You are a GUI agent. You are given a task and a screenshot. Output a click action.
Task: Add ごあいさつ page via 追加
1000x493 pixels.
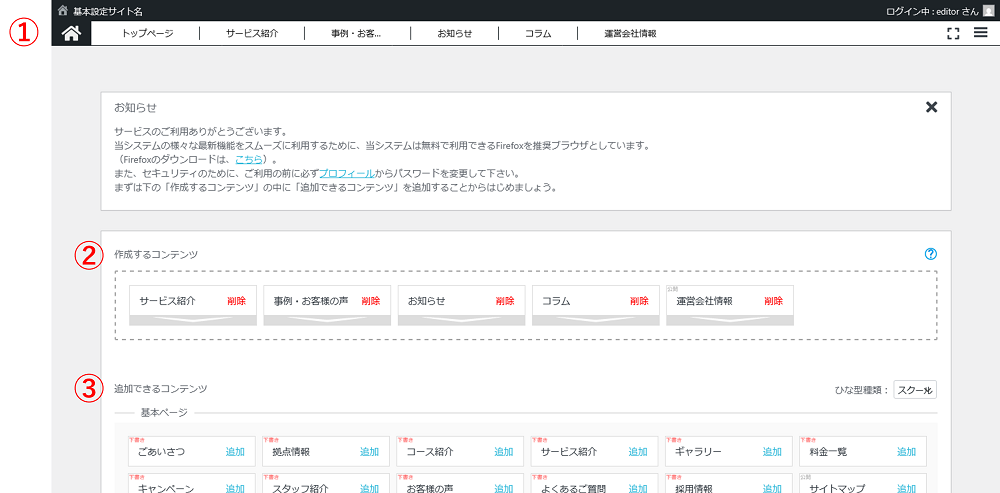[235, 452]
